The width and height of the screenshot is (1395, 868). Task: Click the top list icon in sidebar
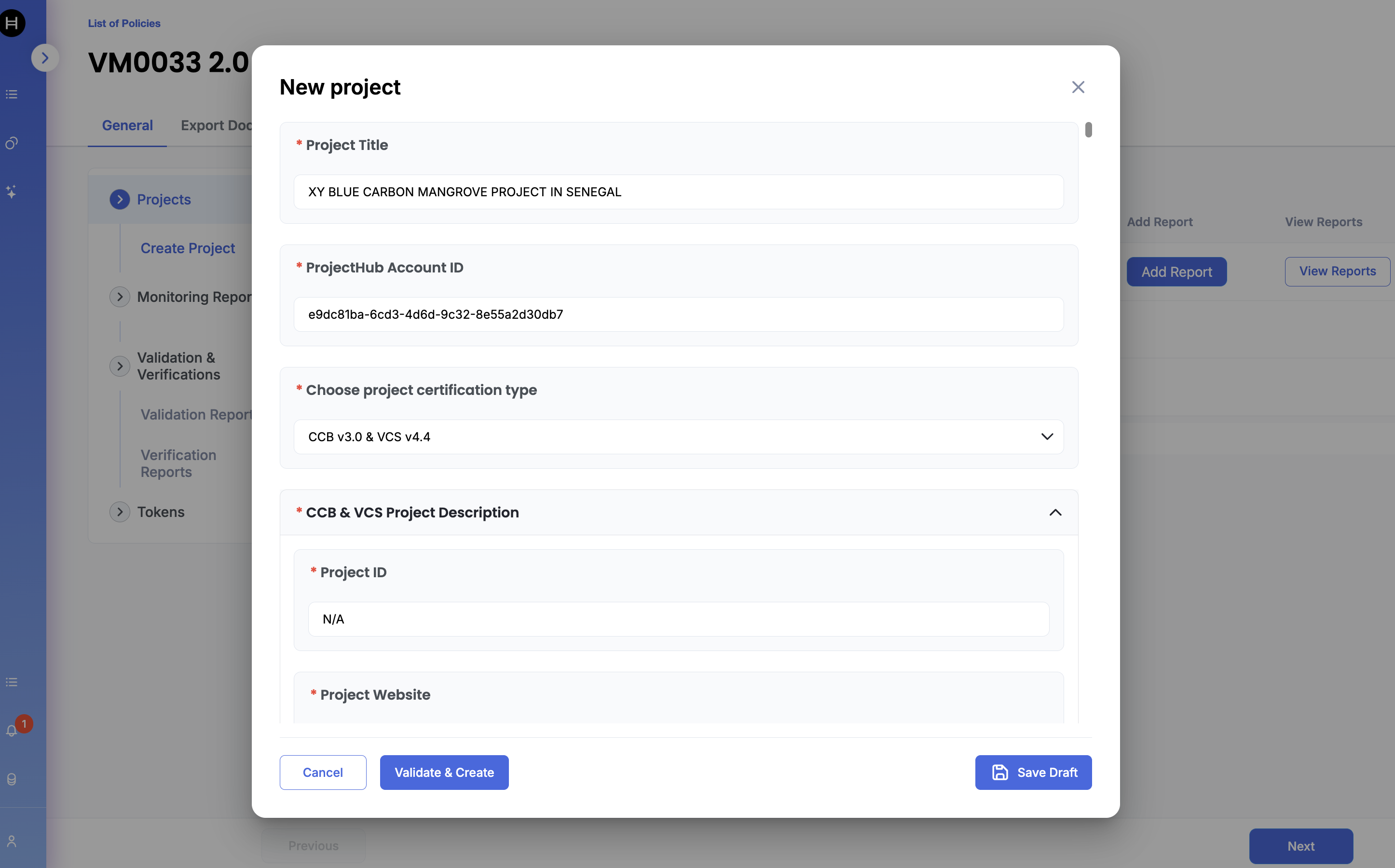pos(12,94)
